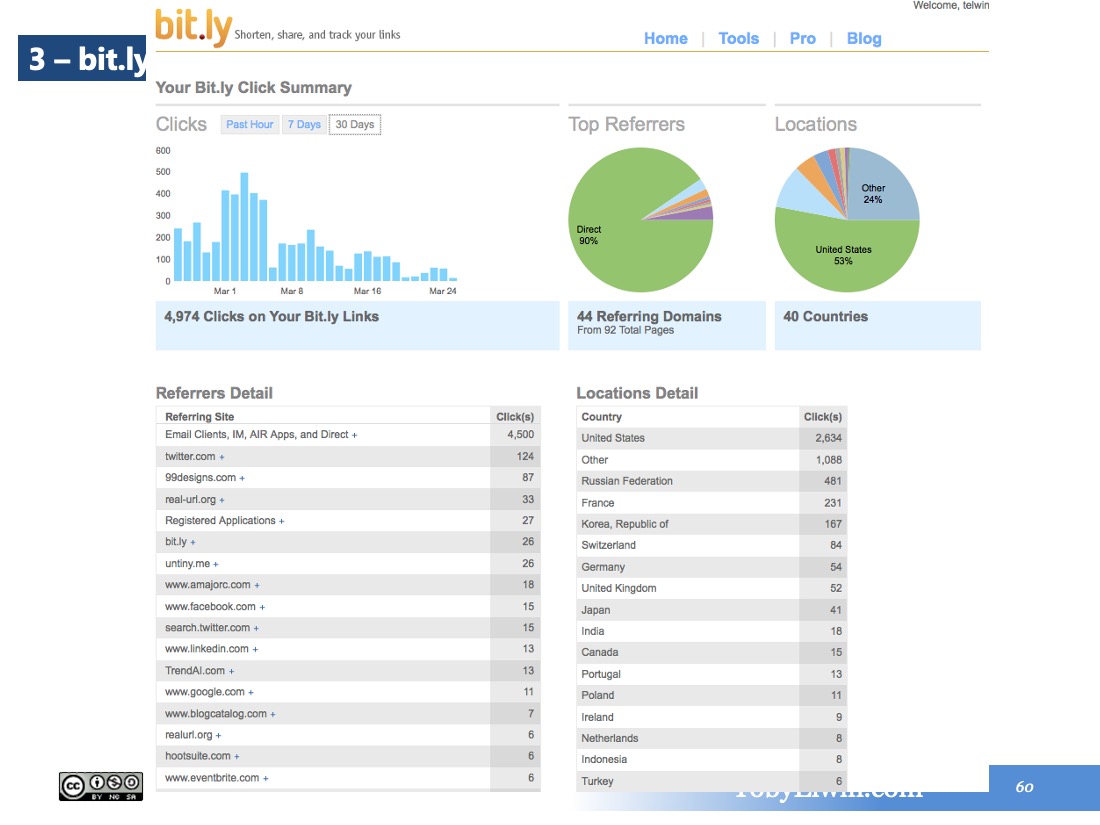Click the Referring Site column header
This screenshot has height=825, width=1100.
point(199,417)
